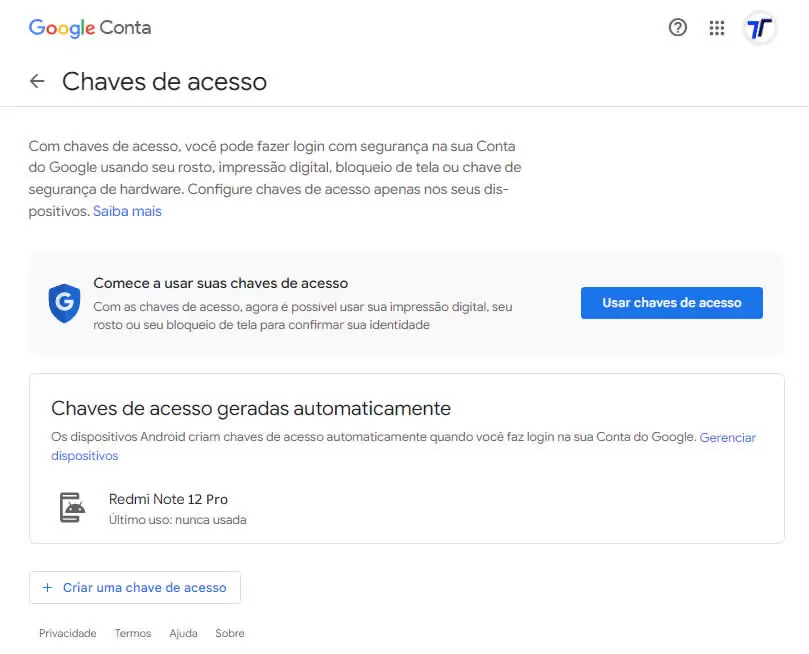Image resolution: width=809 pixels, height=654 pixels.
Task: Click the back arrow next to 'Chaves de acesso'
Action: click(36, 81)
